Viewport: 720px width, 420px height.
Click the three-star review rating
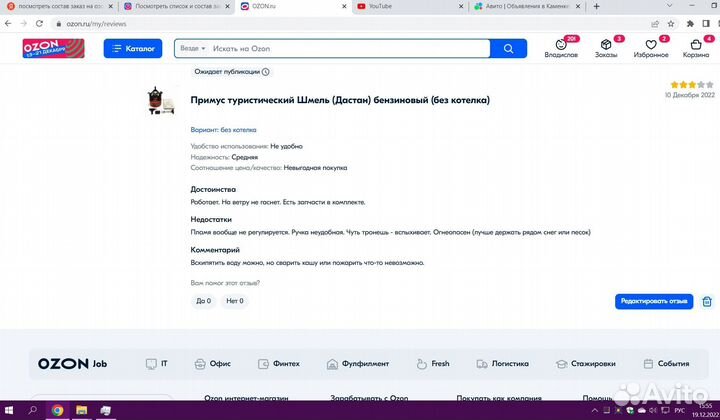pyautogui.click(x=692, y=85)
